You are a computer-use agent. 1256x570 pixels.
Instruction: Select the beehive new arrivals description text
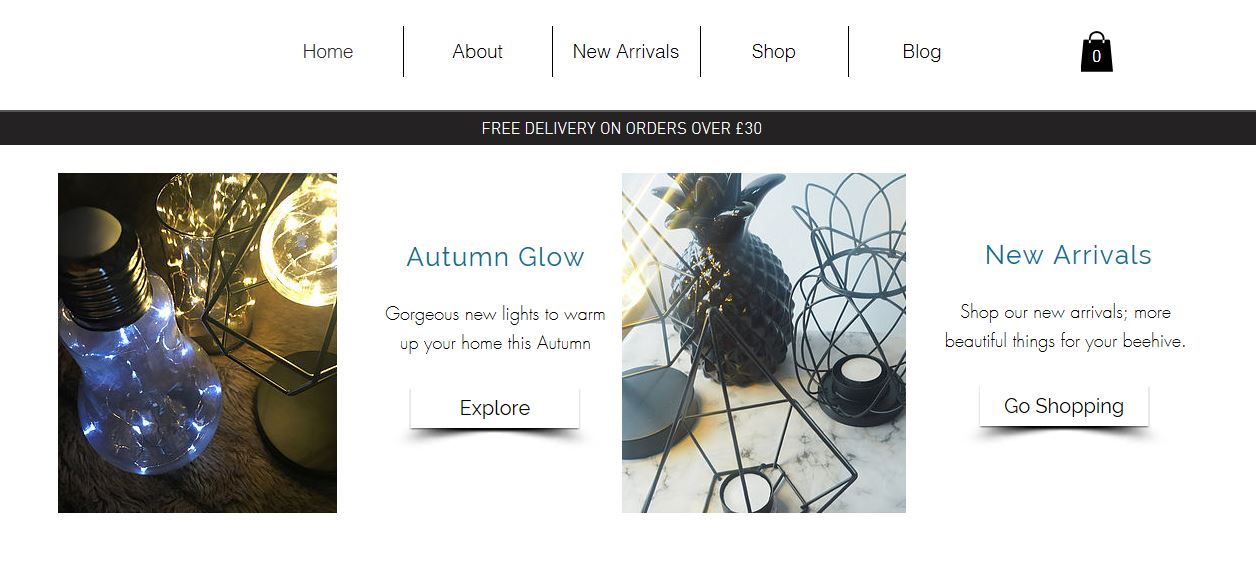coord(1065,327)
